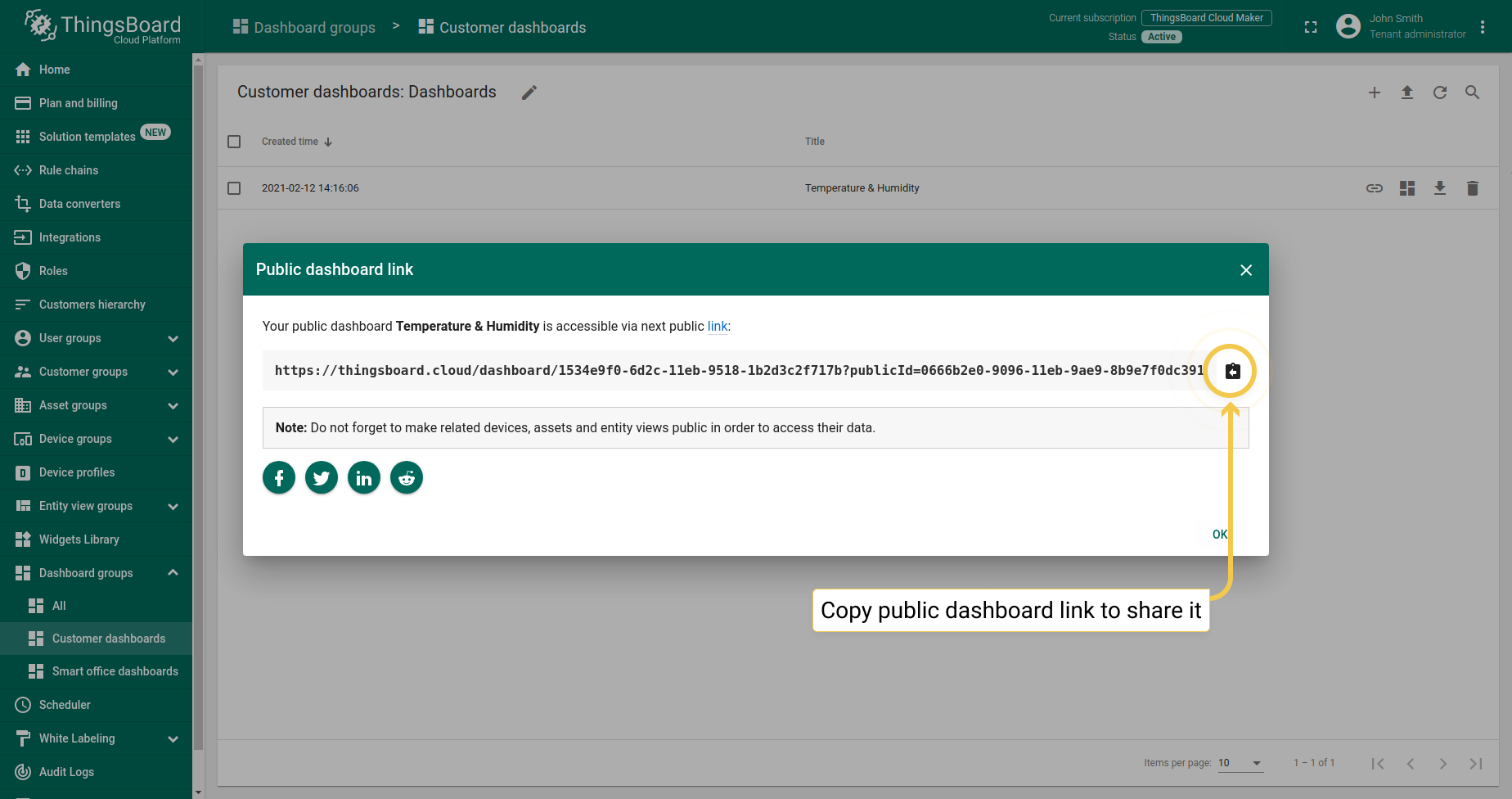
Task: Open Audit Logs page
Action: pos(97,772)
